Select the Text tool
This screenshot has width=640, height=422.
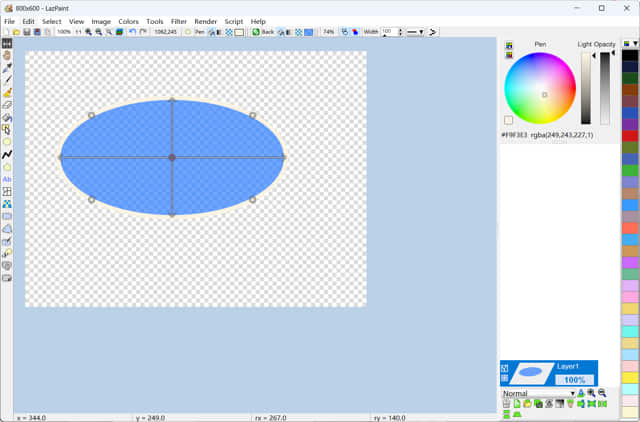pyautogui.click(x=7, y=179)
